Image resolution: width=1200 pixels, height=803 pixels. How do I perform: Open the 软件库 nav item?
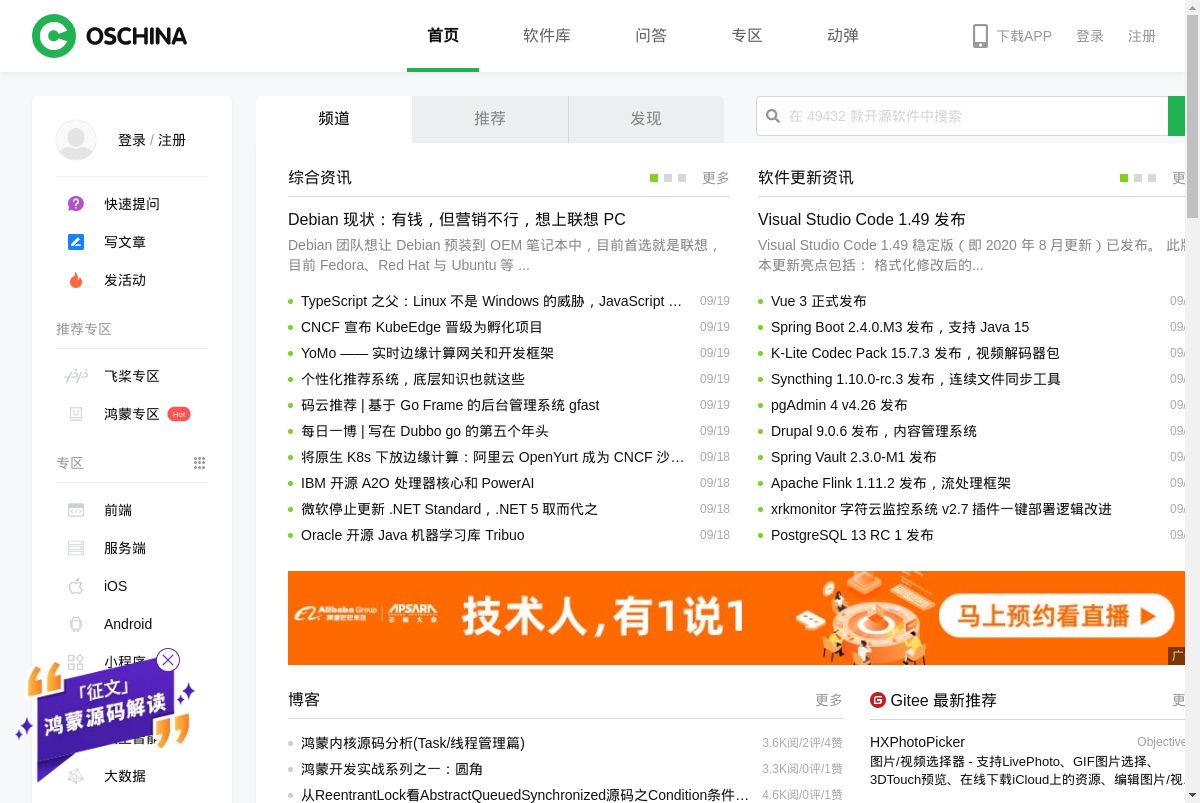[x=547, y=36]
